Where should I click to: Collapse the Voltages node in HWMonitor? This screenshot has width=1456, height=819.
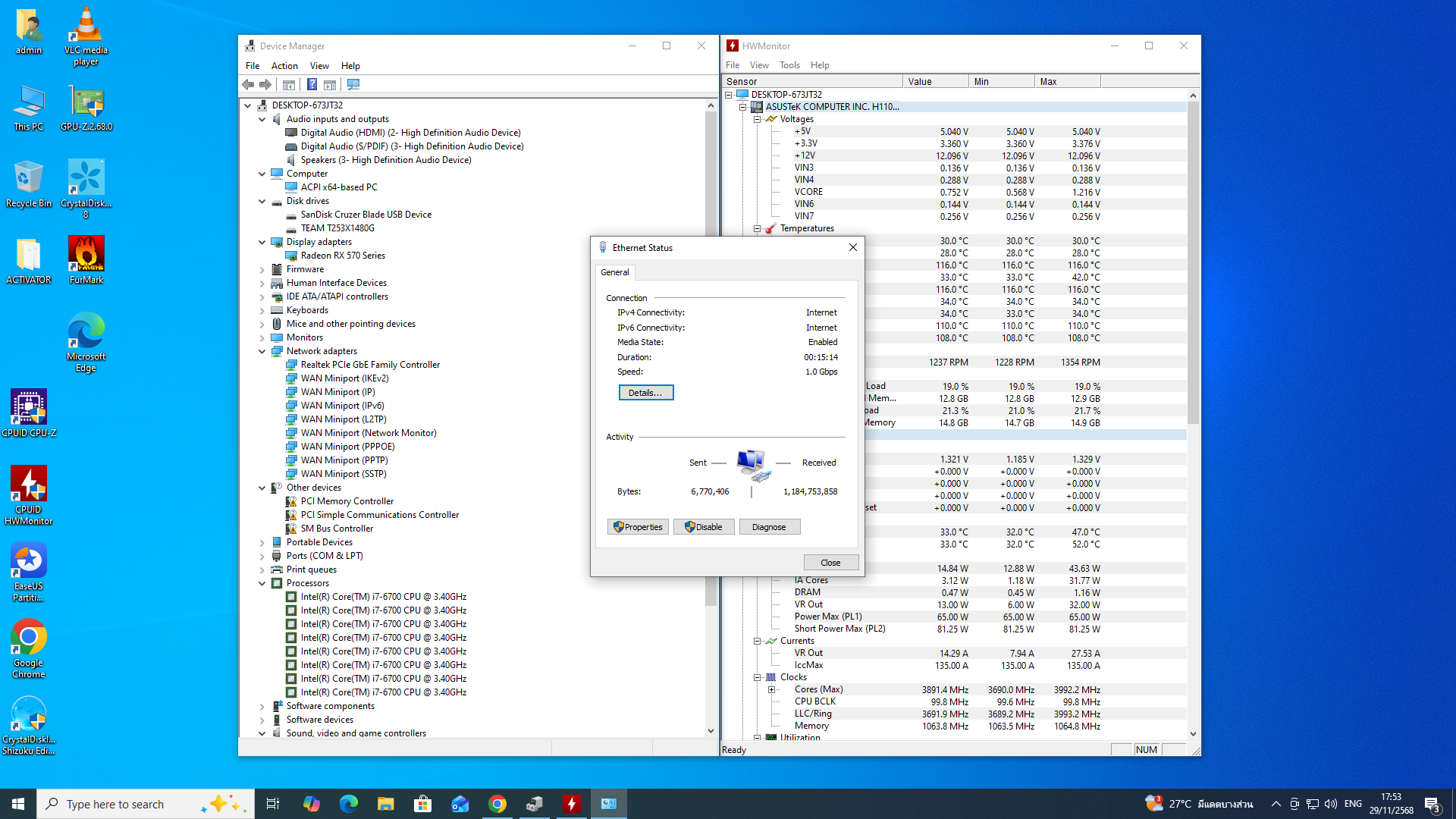tap(757, 119)
